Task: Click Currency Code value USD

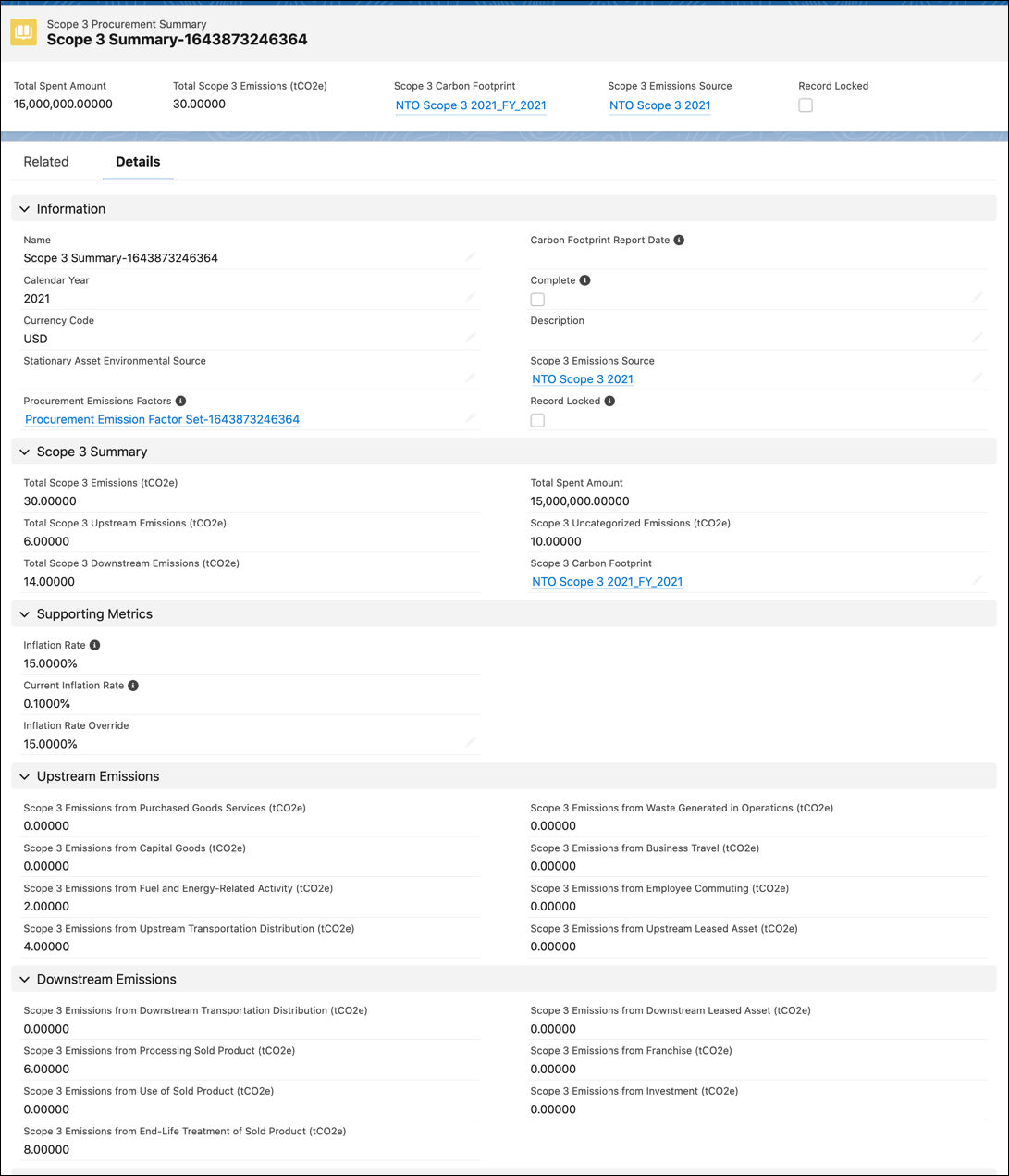Action: pos(35,339)
